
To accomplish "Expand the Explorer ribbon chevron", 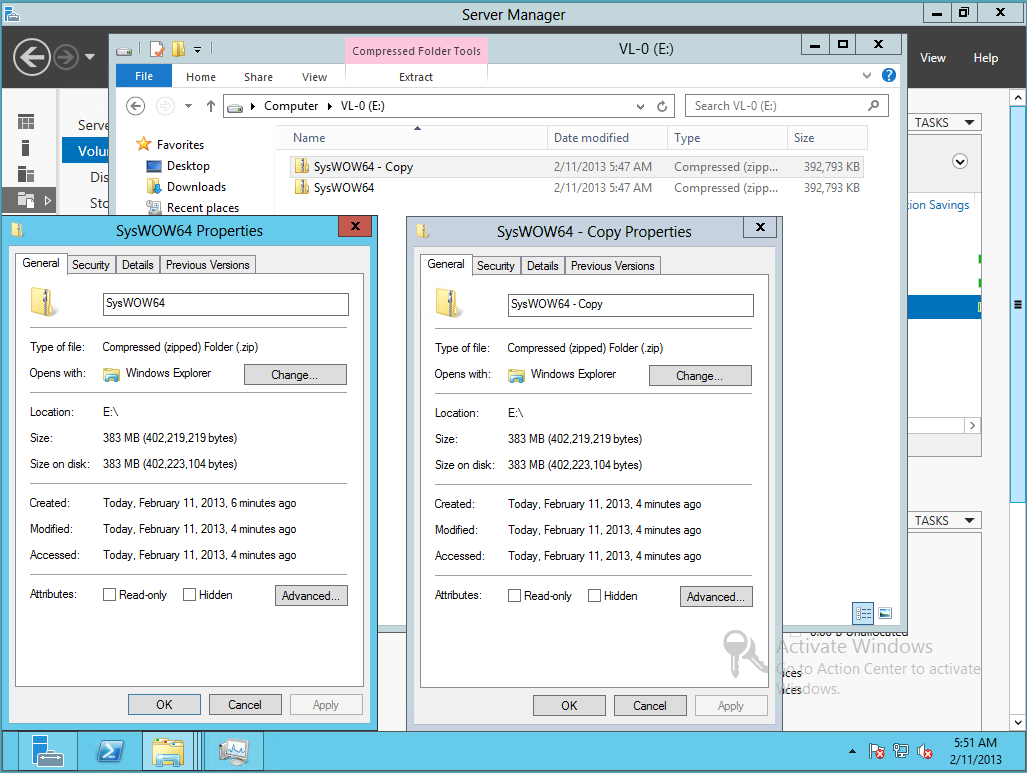I will pyautogui.click(x=867, y=75).
